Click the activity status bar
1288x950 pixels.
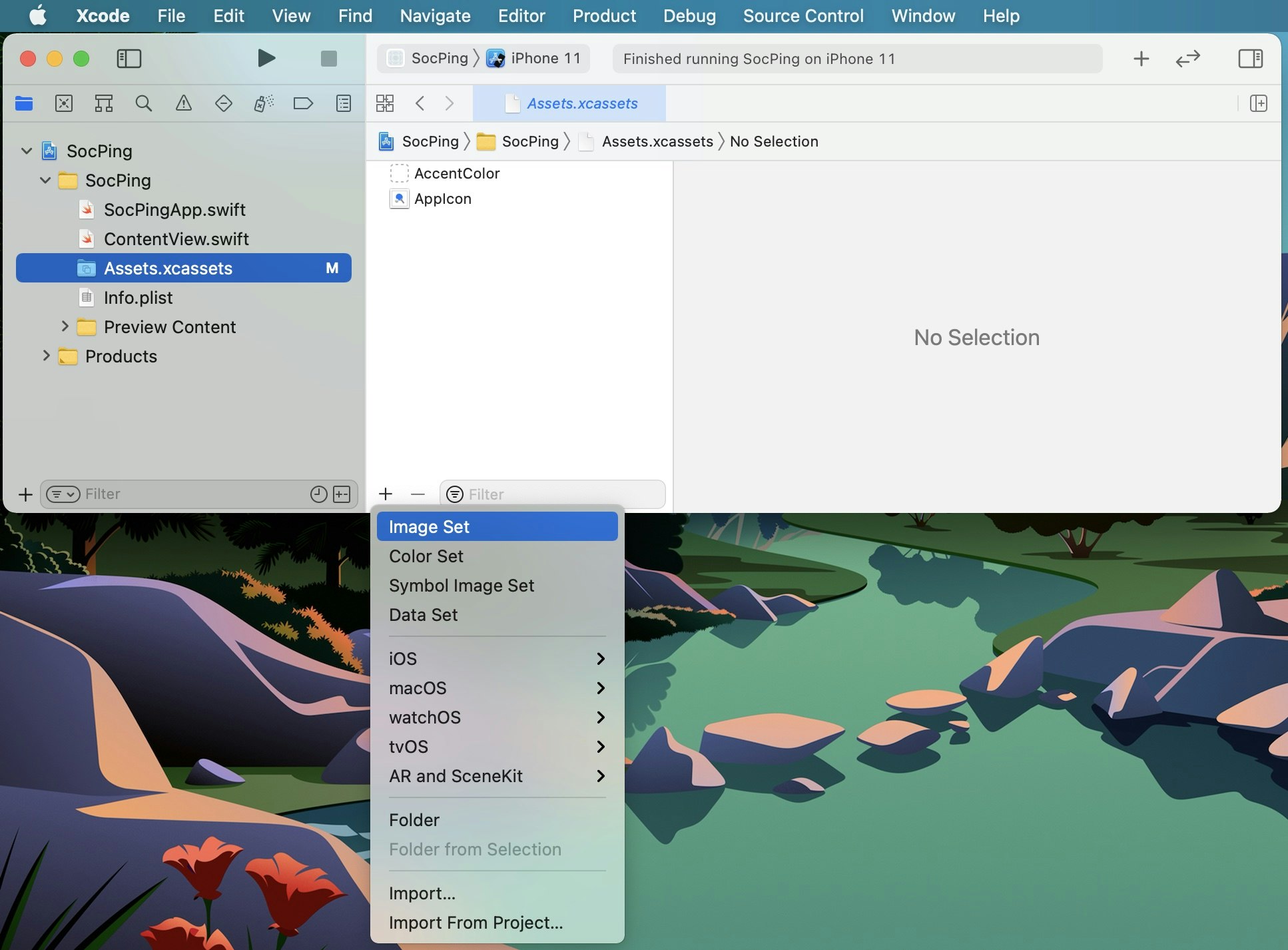(x=857, y=59)
